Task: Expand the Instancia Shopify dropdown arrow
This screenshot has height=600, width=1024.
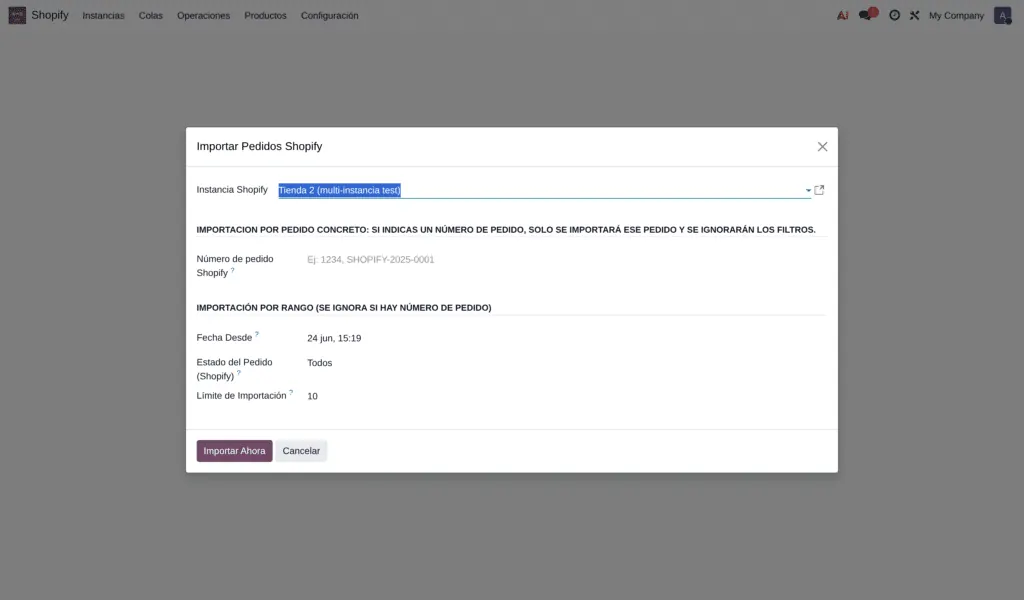Action: [808, 191]
